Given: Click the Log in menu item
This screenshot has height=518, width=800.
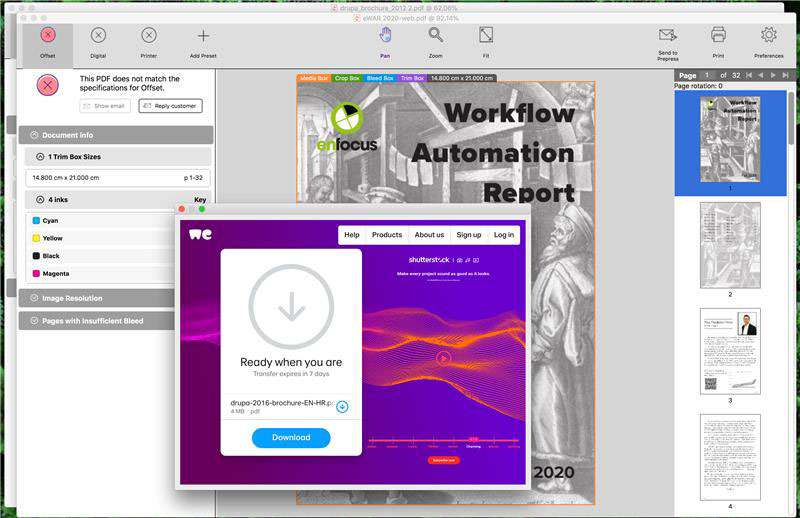Looking at the screenshot, I should pos(504,235).
